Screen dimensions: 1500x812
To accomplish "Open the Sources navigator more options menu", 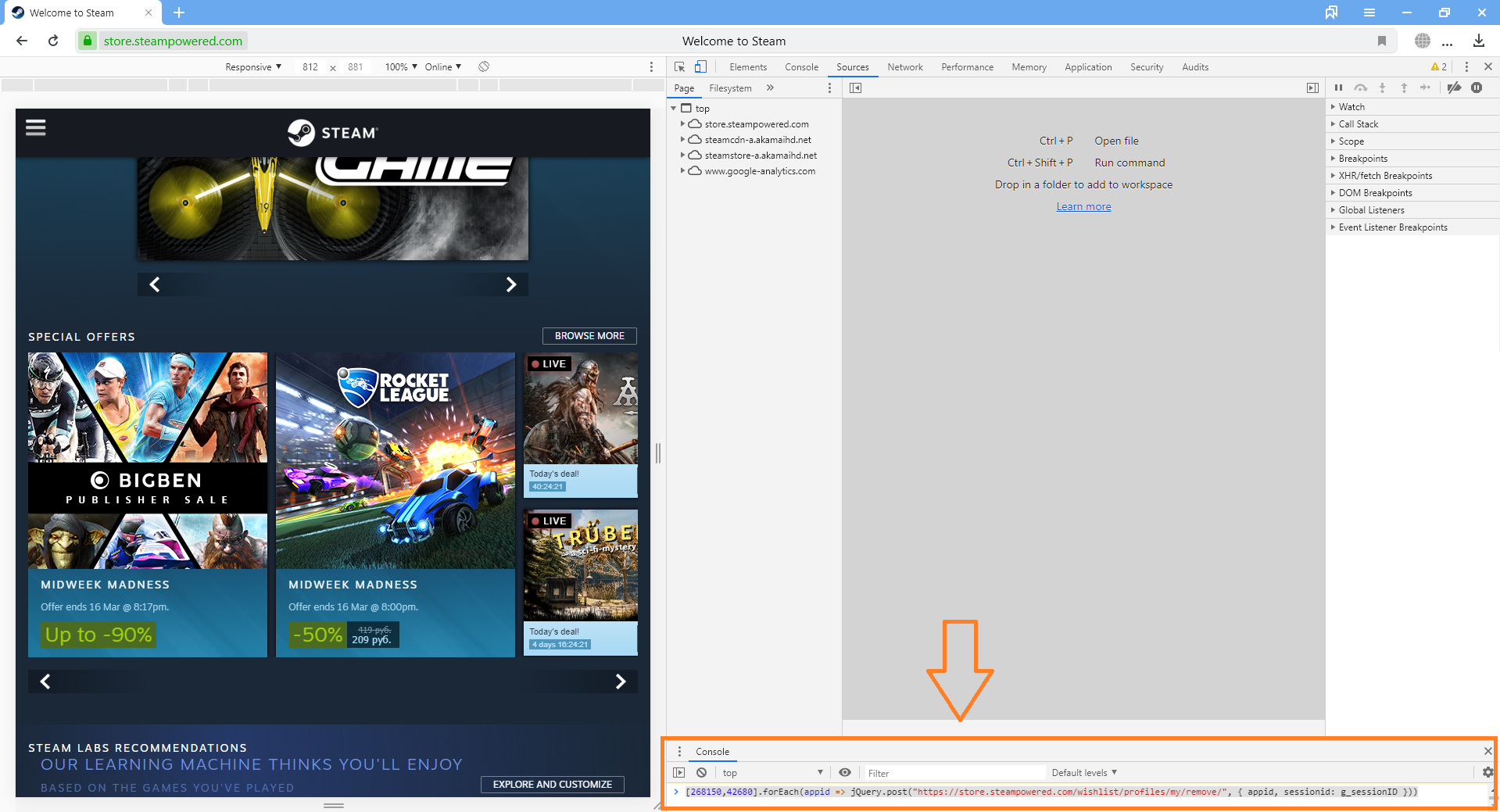I will tap(829, 88).
